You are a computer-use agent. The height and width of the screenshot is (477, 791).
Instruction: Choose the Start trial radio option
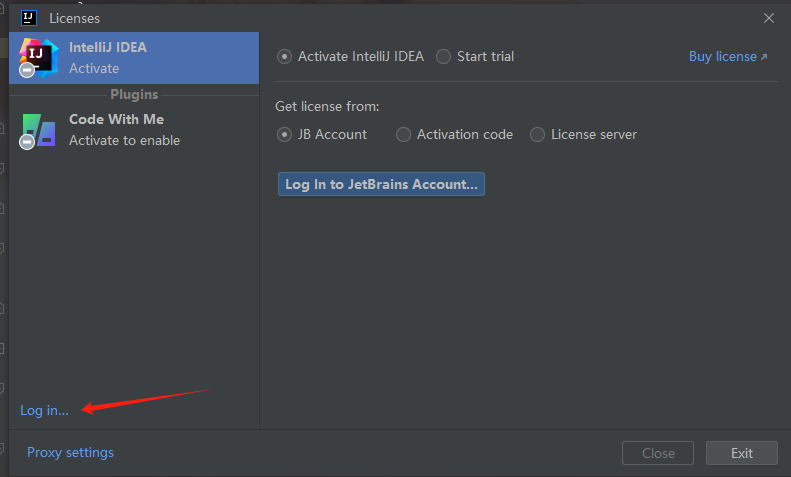444,57
